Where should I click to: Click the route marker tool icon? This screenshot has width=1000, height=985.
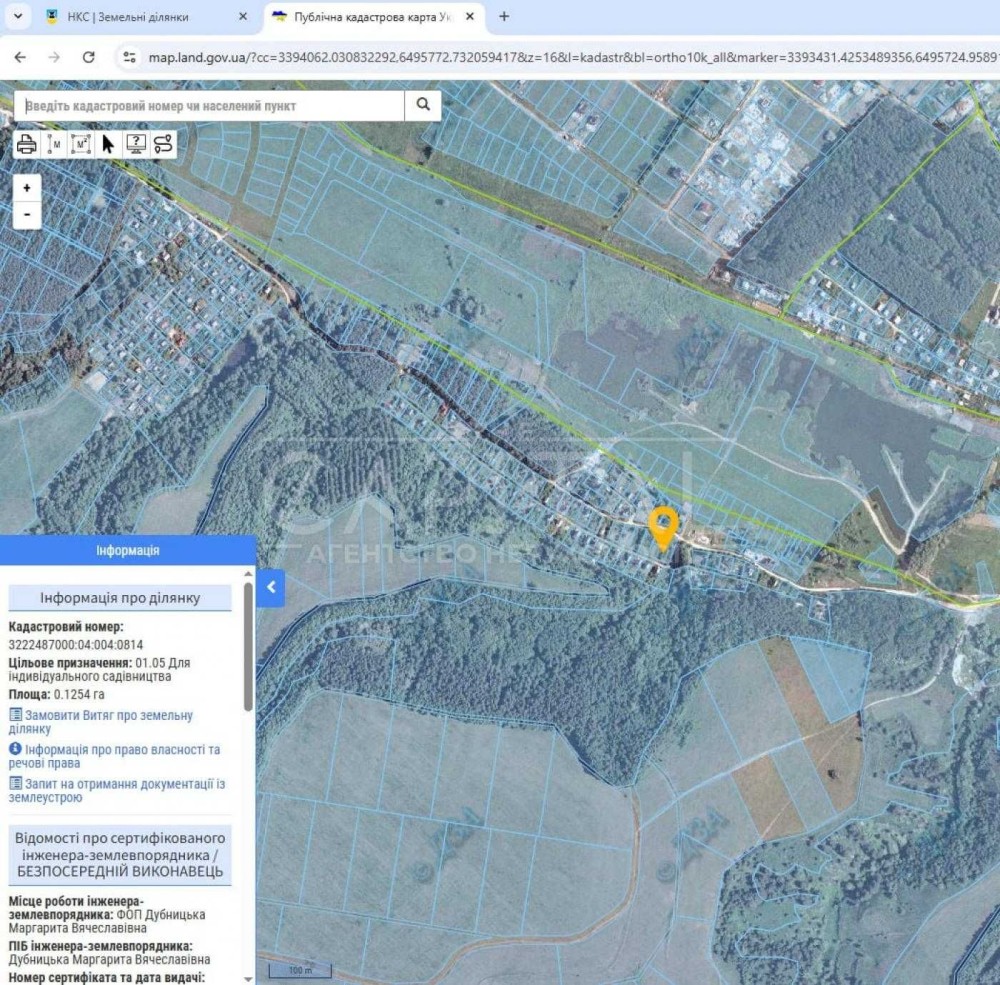[162, 144]
